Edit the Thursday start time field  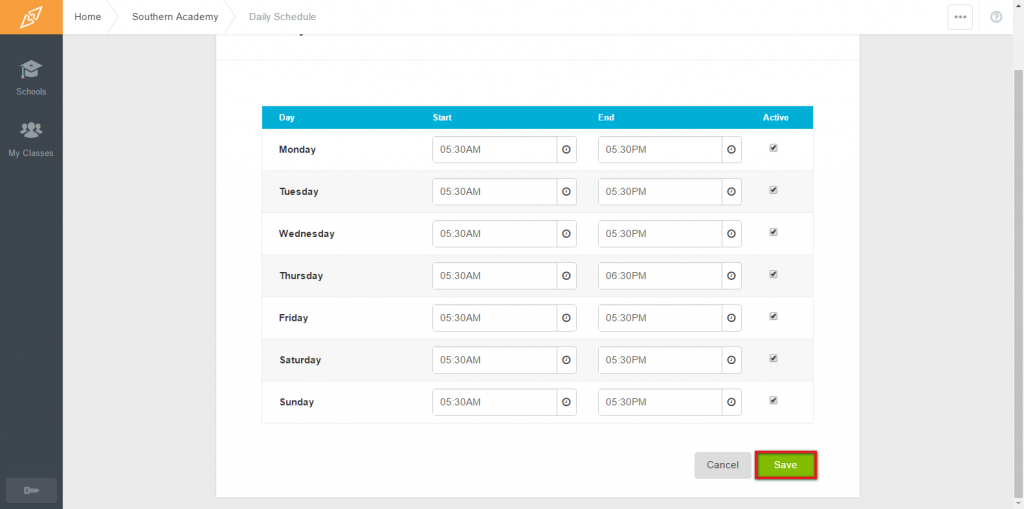pyautogui.click(x=494, y=276)
